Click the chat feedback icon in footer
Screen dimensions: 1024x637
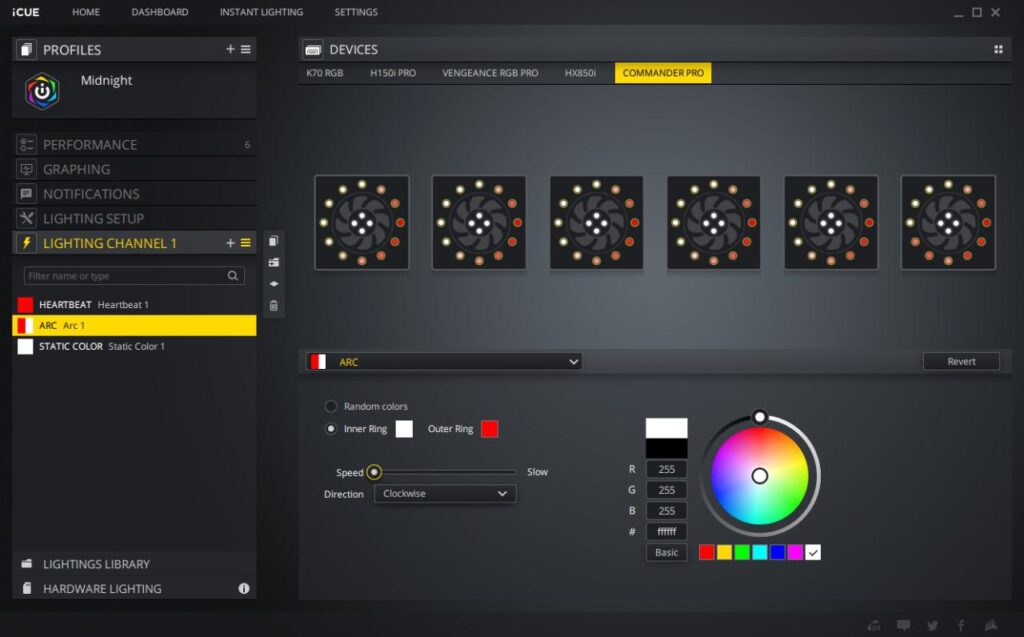(904, 625)
